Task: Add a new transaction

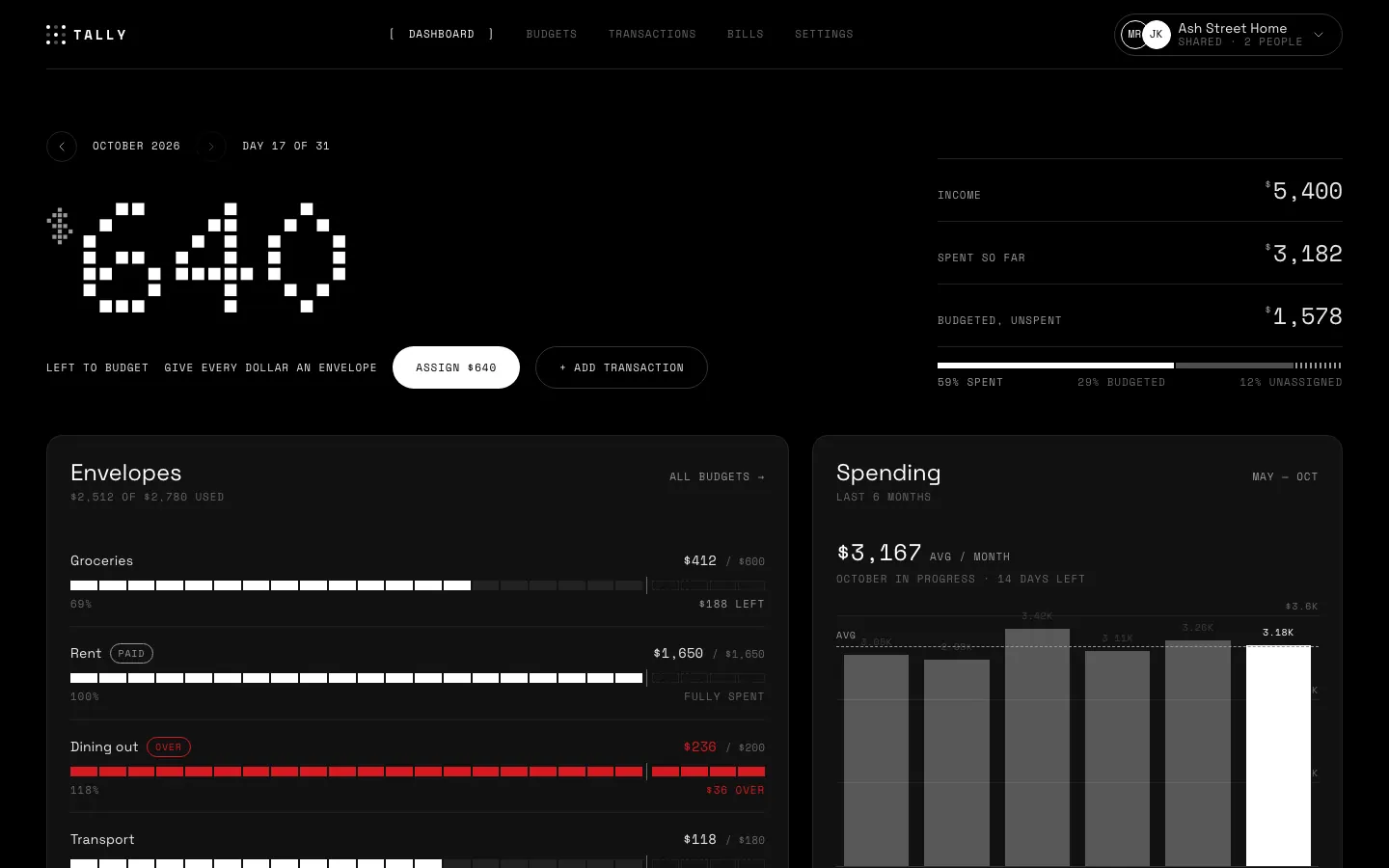Action: tap(621, 367)
